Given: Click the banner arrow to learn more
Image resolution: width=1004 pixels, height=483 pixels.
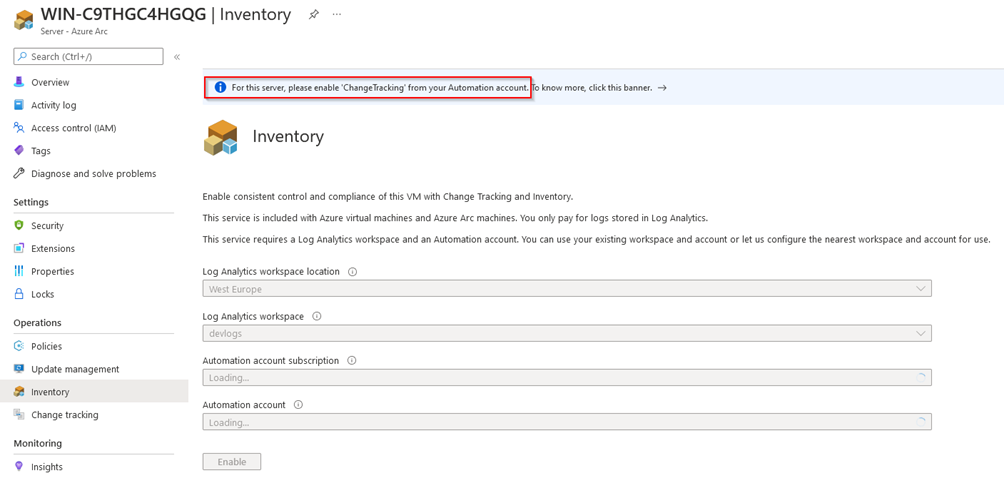Looking at the screenshot, I should pyautogui.click(x=662, y=88).
